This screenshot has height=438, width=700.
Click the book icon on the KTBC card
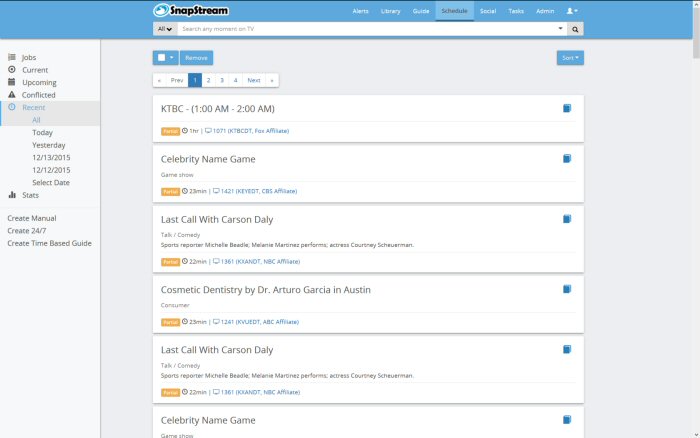click(x=567, y=108)
